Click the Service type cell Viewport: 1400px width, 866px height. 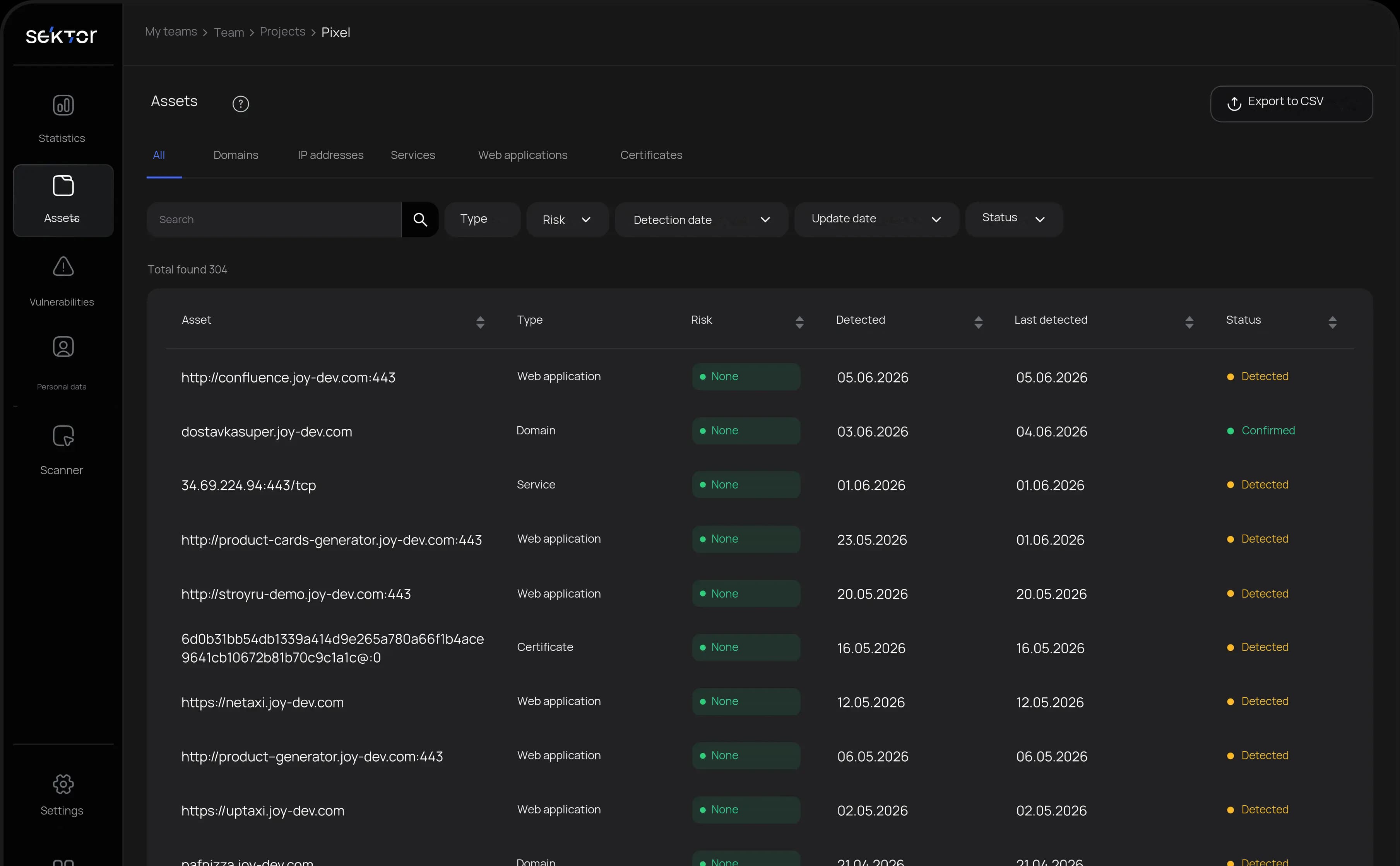click(x=536, y=485)
